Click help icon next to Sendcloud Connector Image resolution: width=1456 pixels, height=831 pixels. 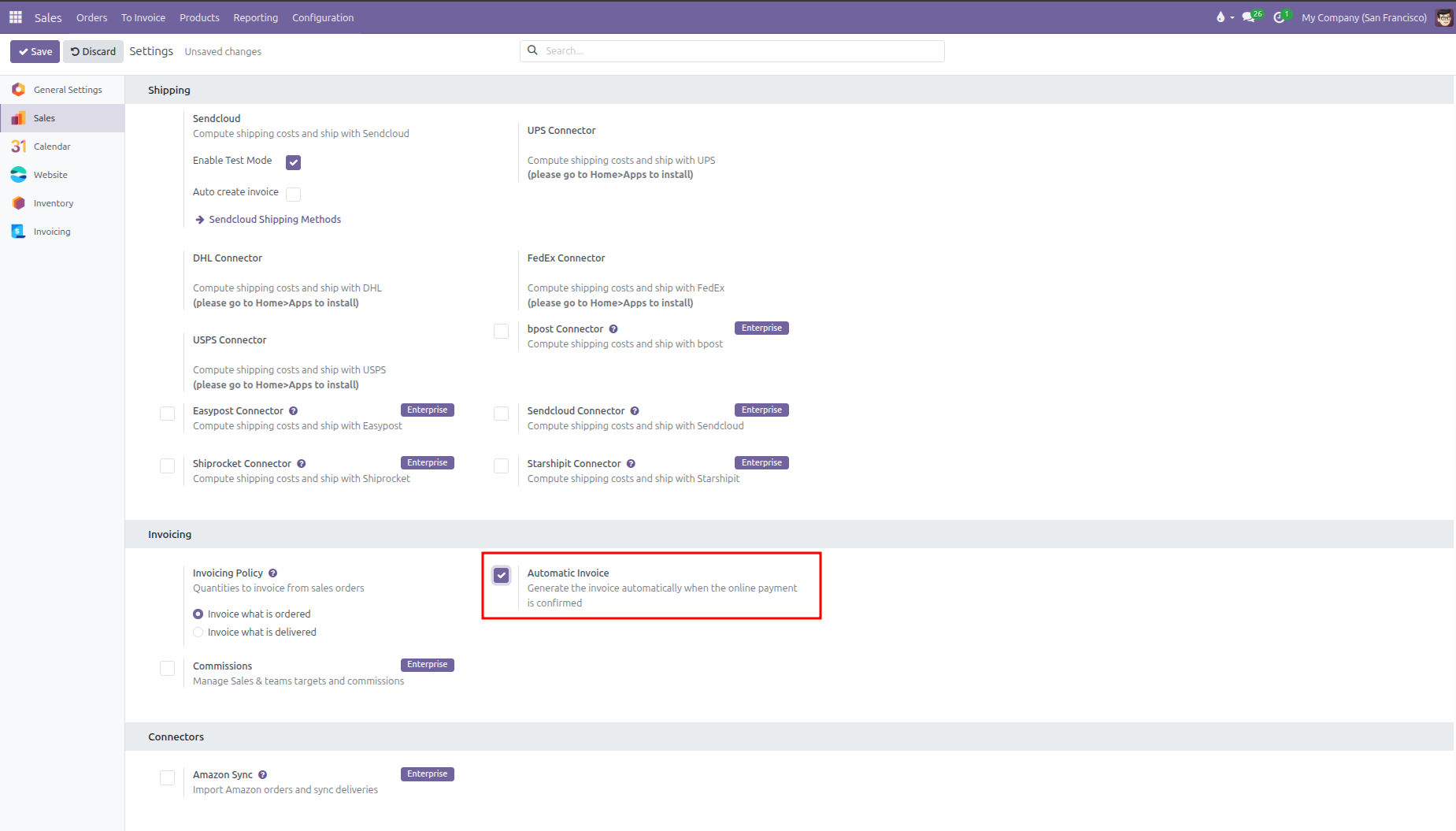635,411
